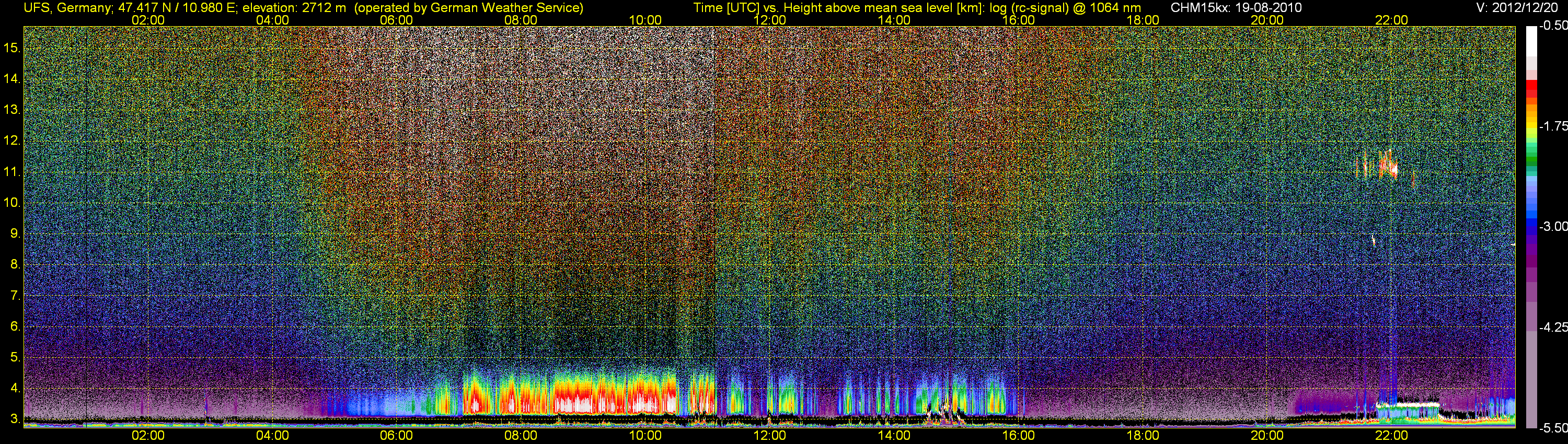The height and width of the screenshot is (444, 1568).
Task: Click the height axis label '8.'
Action: point(15,265)
